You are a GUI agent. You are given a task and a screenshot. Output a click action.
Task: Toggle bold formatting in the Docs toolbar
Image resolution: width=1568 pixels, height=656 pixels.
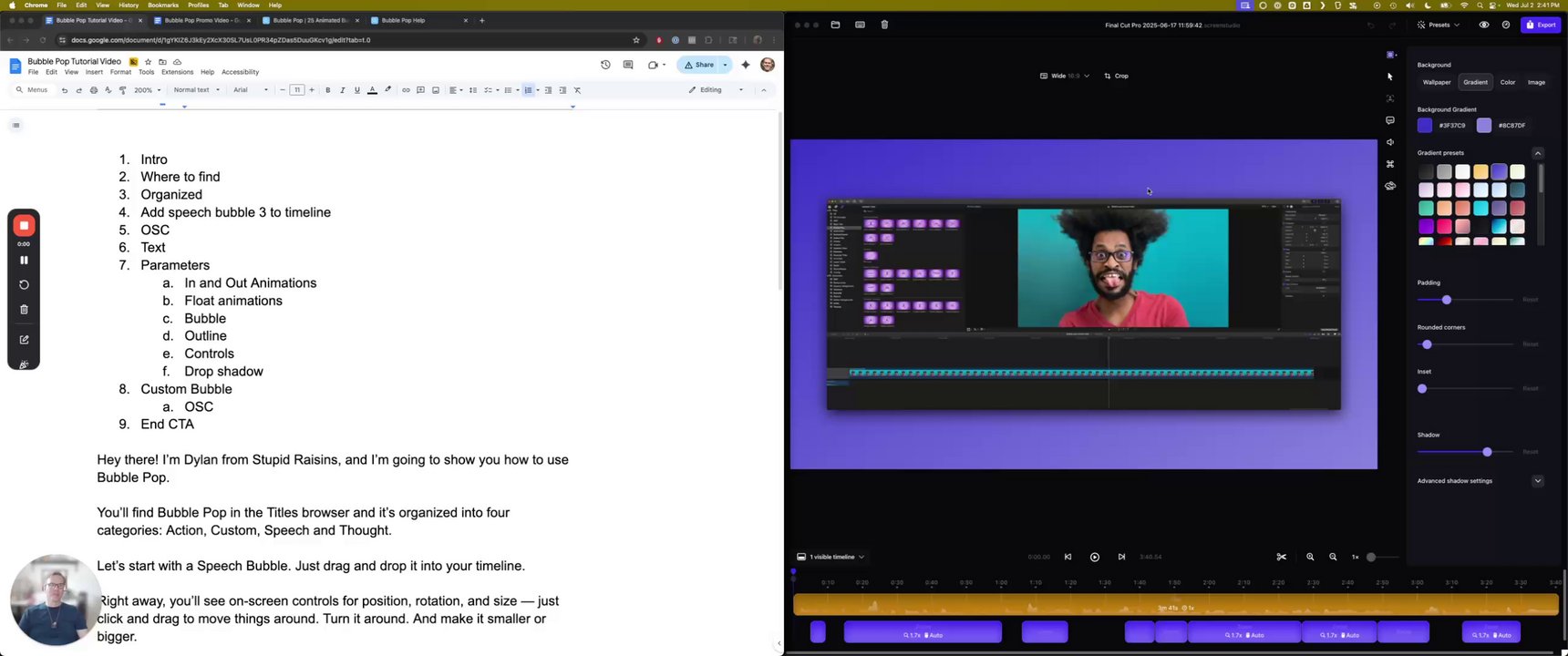[327, 90]
